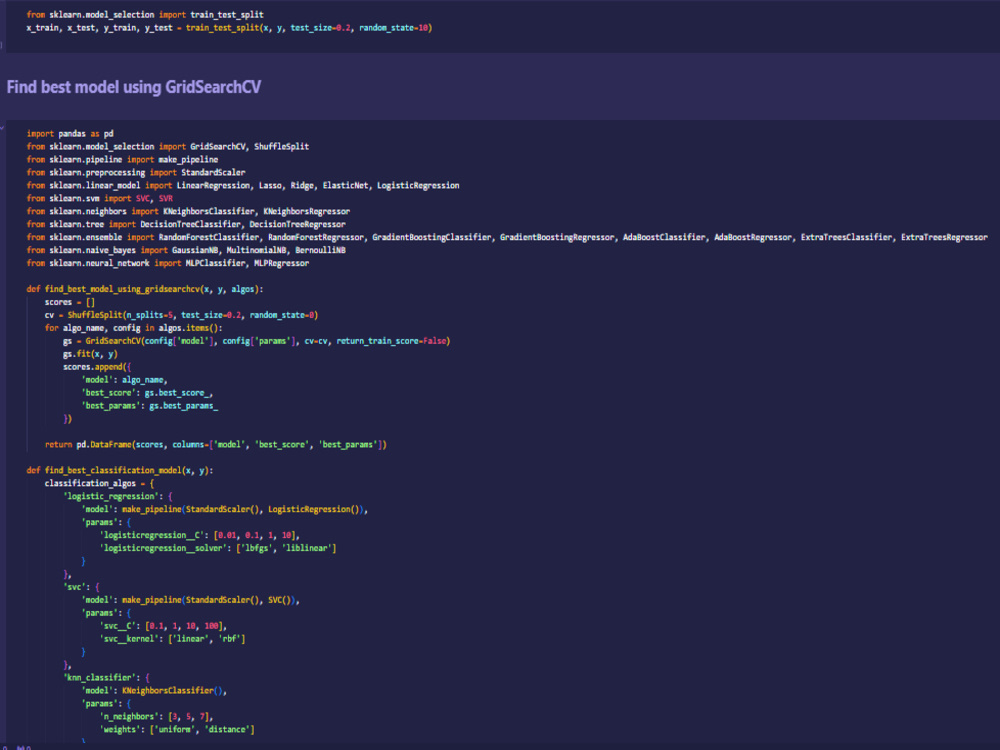Viewport: 1000px width, 750px height.
Task: Click the 'return pd.DataFrame' line
Action: [216, 445]
